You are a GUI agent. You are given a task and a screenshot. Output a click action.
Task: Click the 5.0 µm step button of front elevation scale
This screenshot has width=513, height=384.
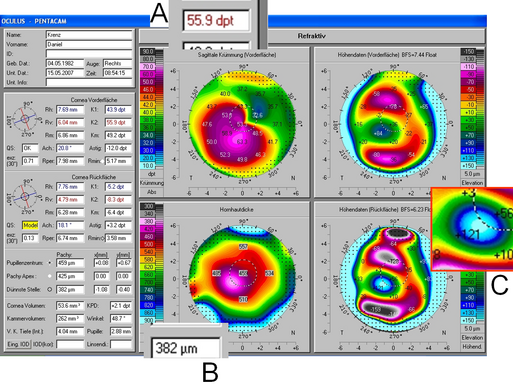(472, 174)
